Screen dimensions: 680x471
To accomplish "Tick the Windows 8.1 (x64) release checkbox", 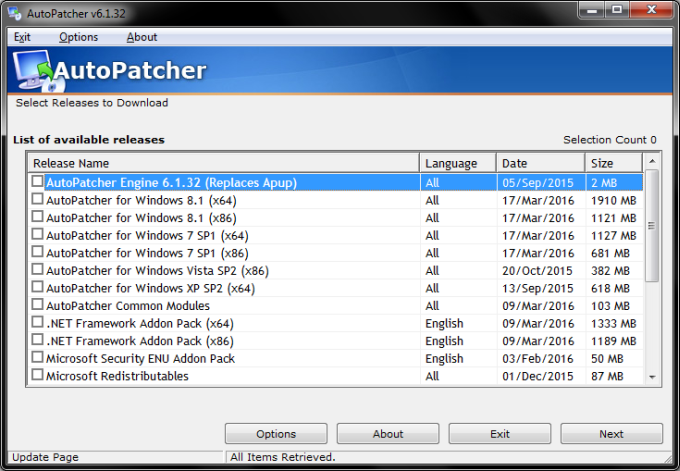I will click(x=38, y=199).
